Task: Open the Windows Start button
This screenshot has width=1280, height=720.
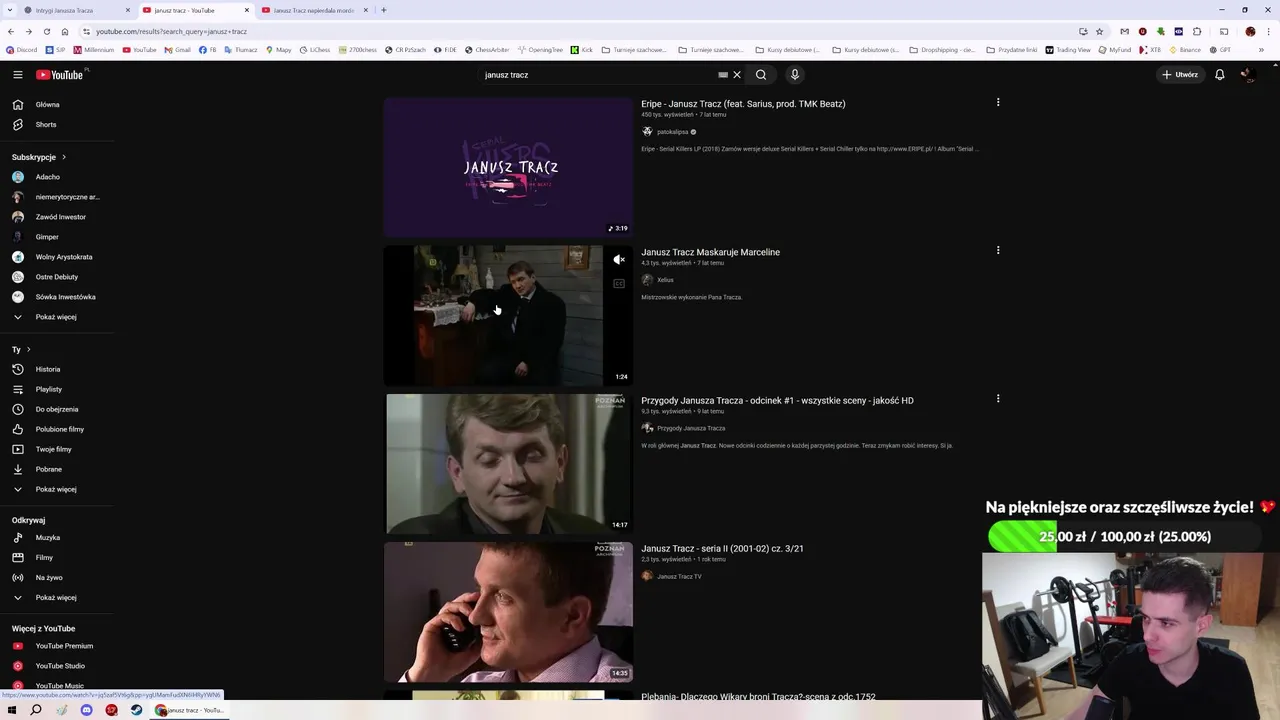Action: click(11, 710)
